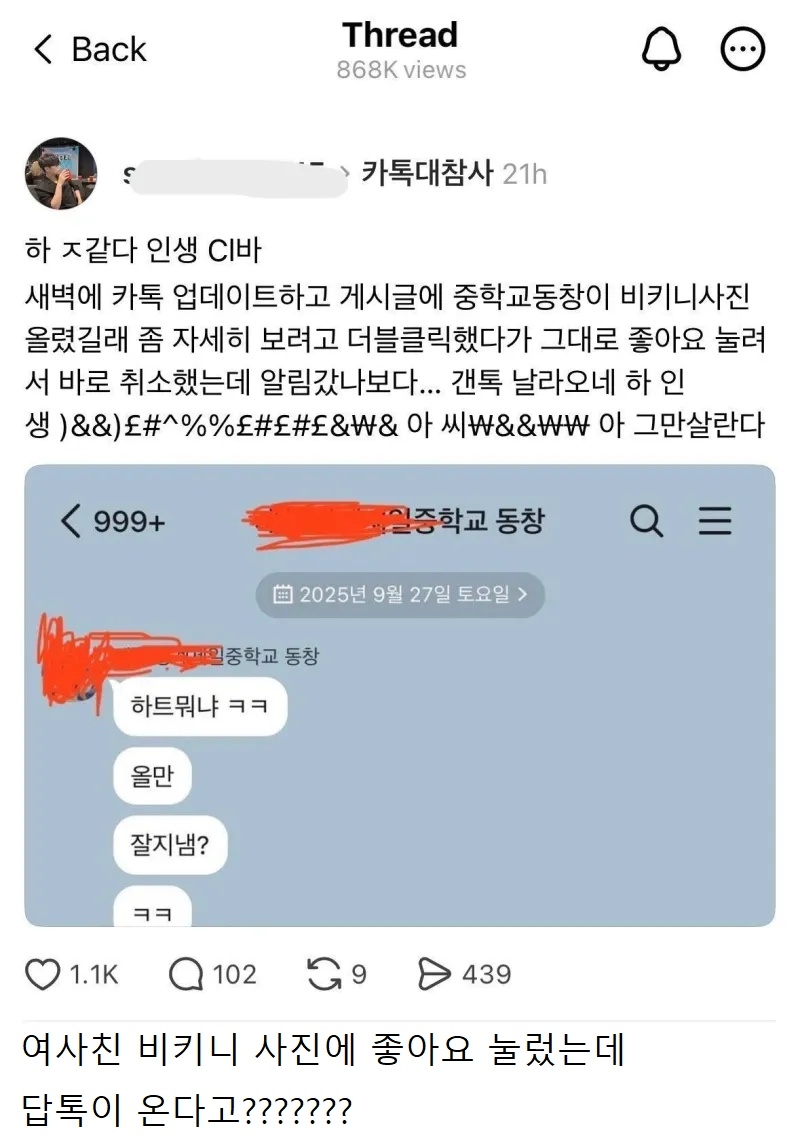The width and height of the screenshot is (800, 1148).
Task: Tap the notification bell icon
Action: pyautogui.click(x=662, y=49)
